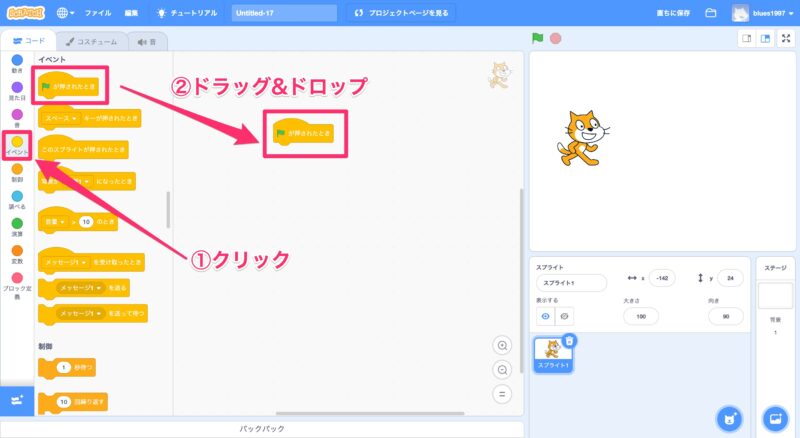Screen dimensions: 800x438
Task: Click the プロジェクトページを見る button
Action: click(x=403, y=13)
